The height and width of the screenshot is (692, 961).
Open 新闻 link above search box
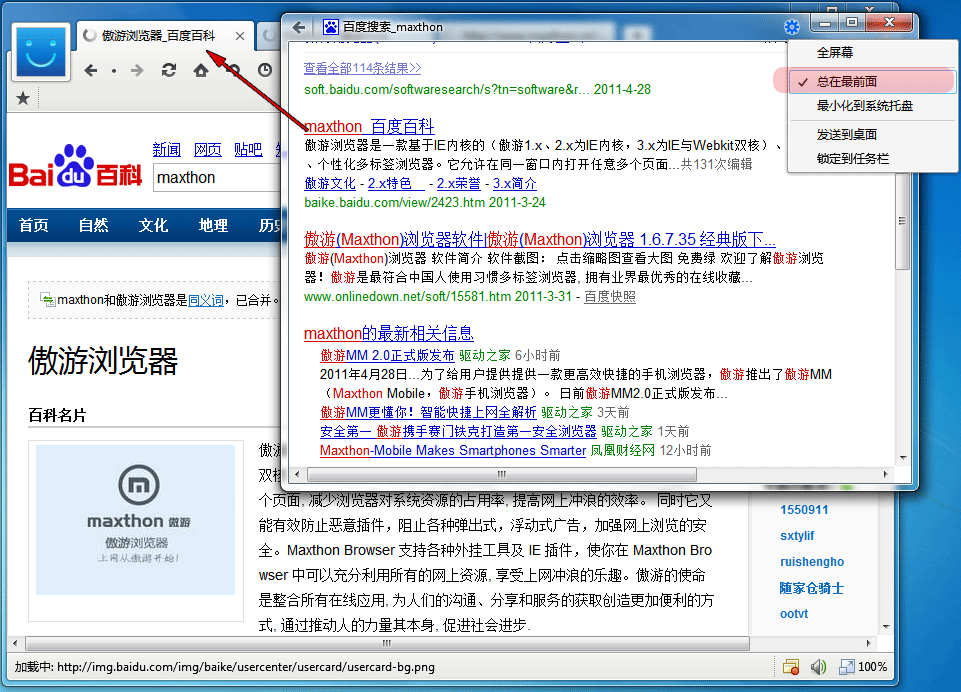coord(167,150)
